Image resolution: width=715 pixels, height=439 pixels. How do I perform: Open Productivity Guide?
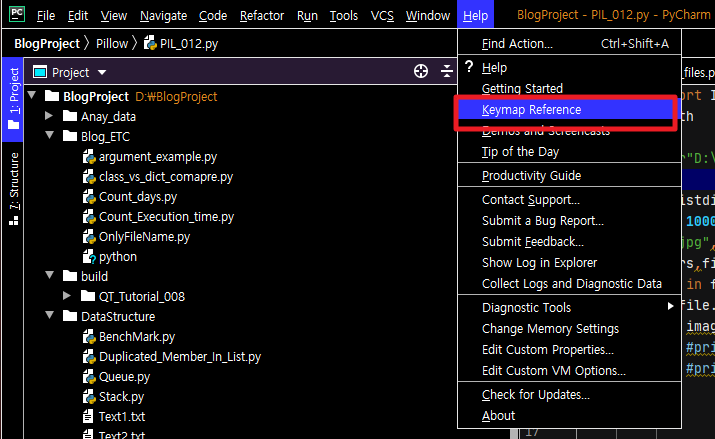tap(569, 176)
